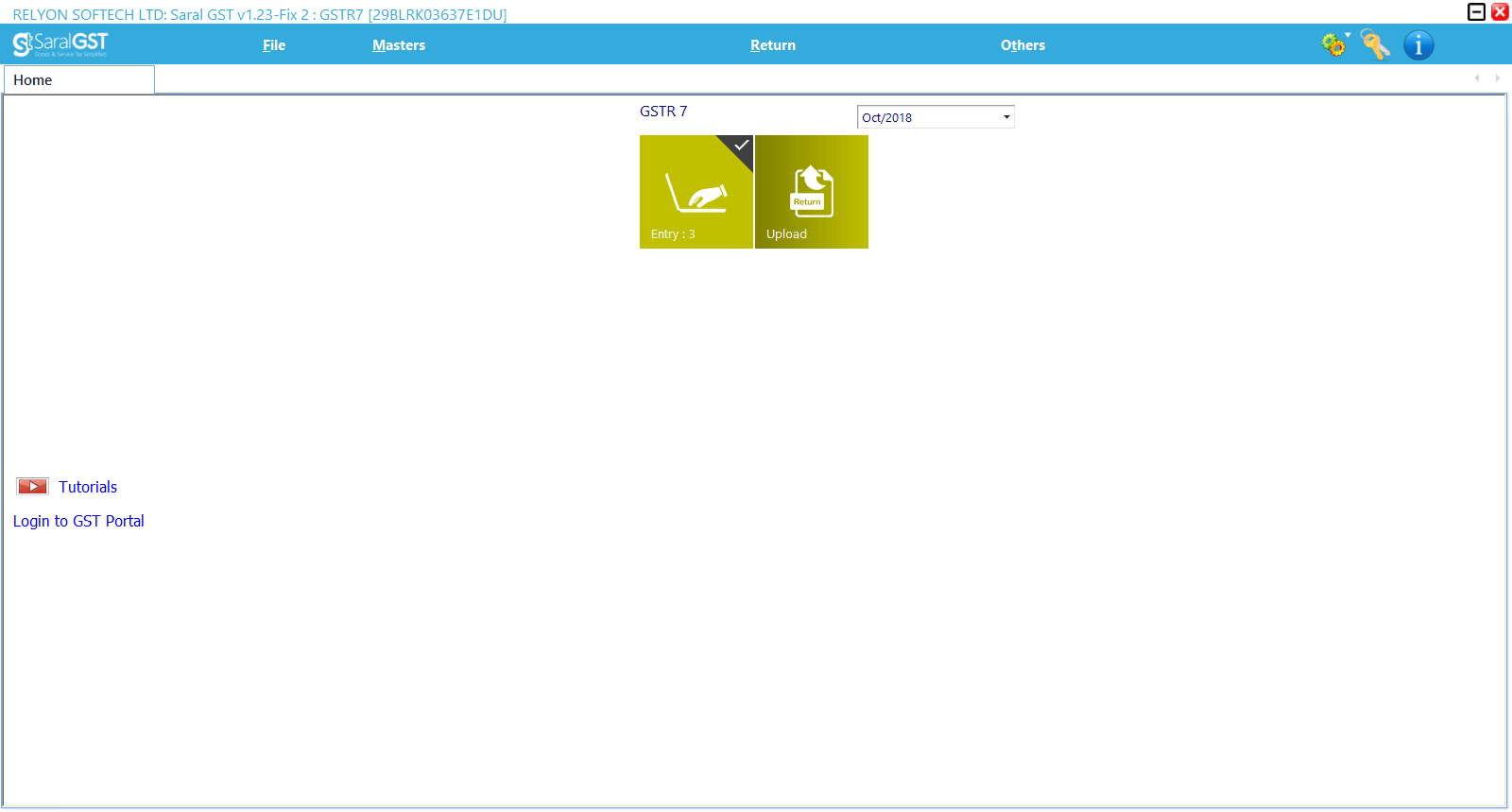Click the keys license icon

(x=1375, y=44)
